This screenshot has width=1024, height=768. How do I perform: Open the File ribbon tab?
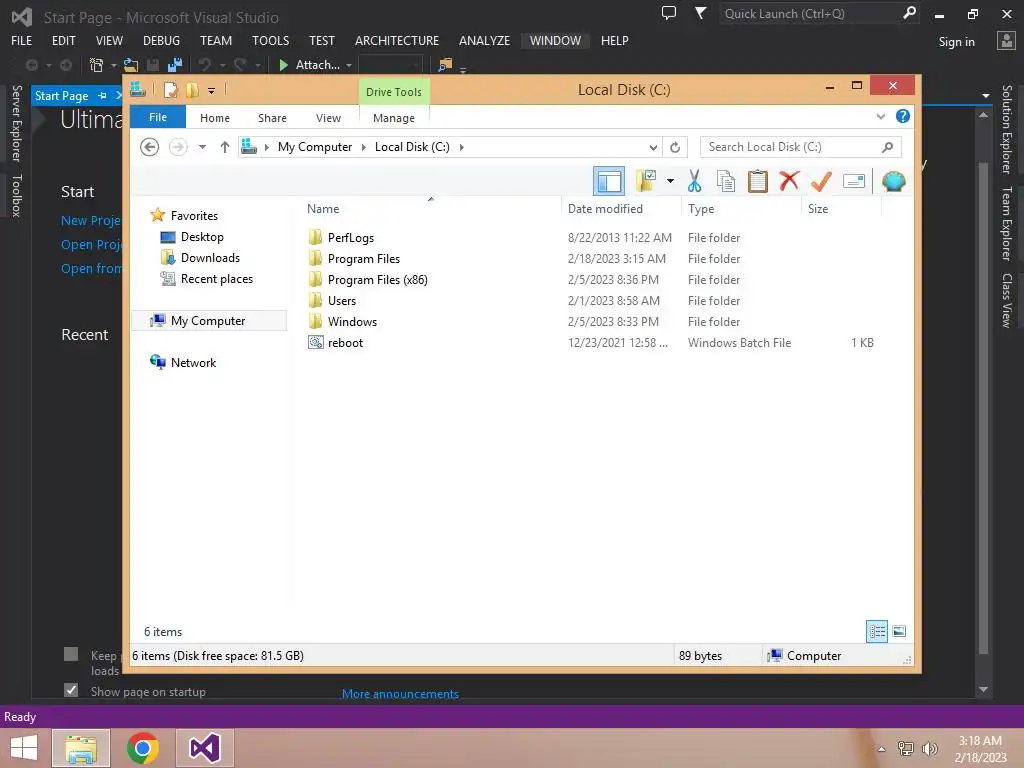click(158, 118)
